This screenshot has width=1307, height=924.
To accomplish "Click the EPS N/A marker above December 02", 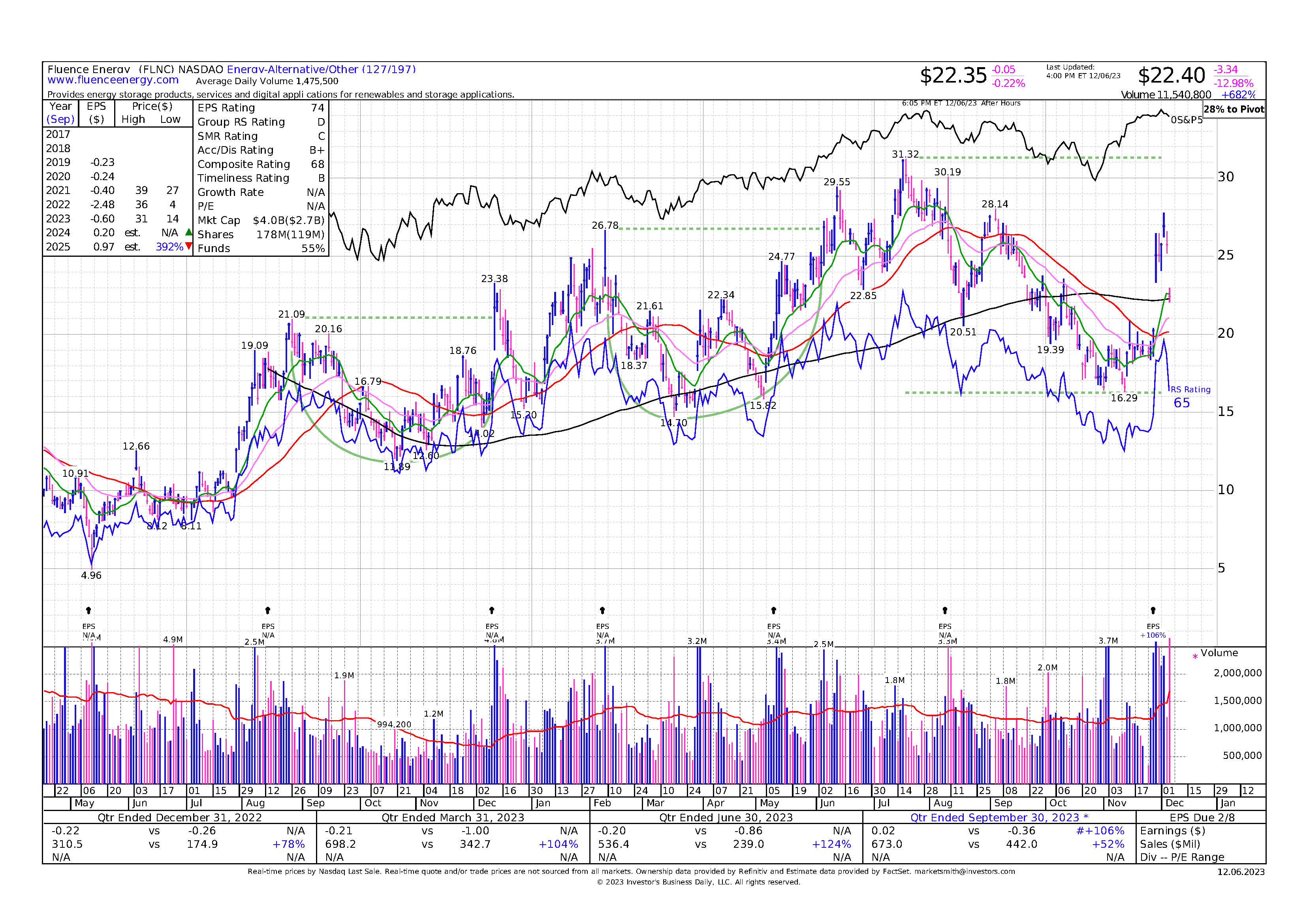I will 492,611.
